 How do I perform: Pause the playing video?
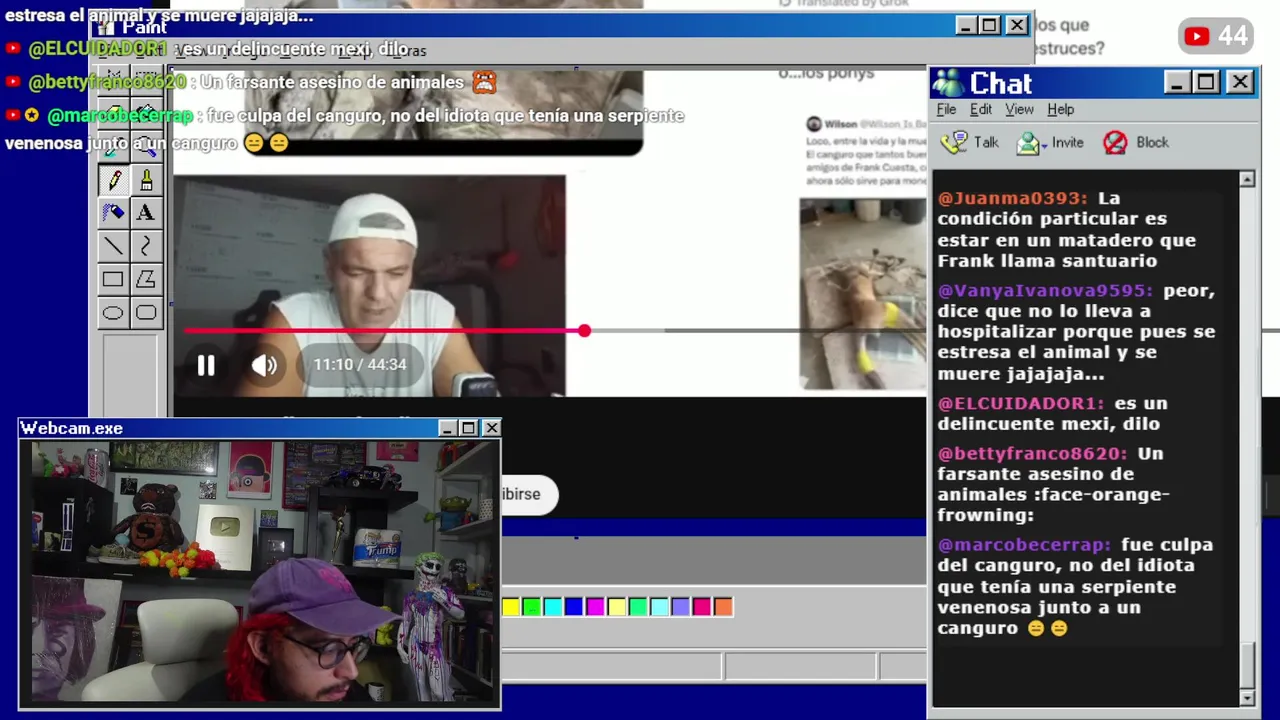(206, 365)
